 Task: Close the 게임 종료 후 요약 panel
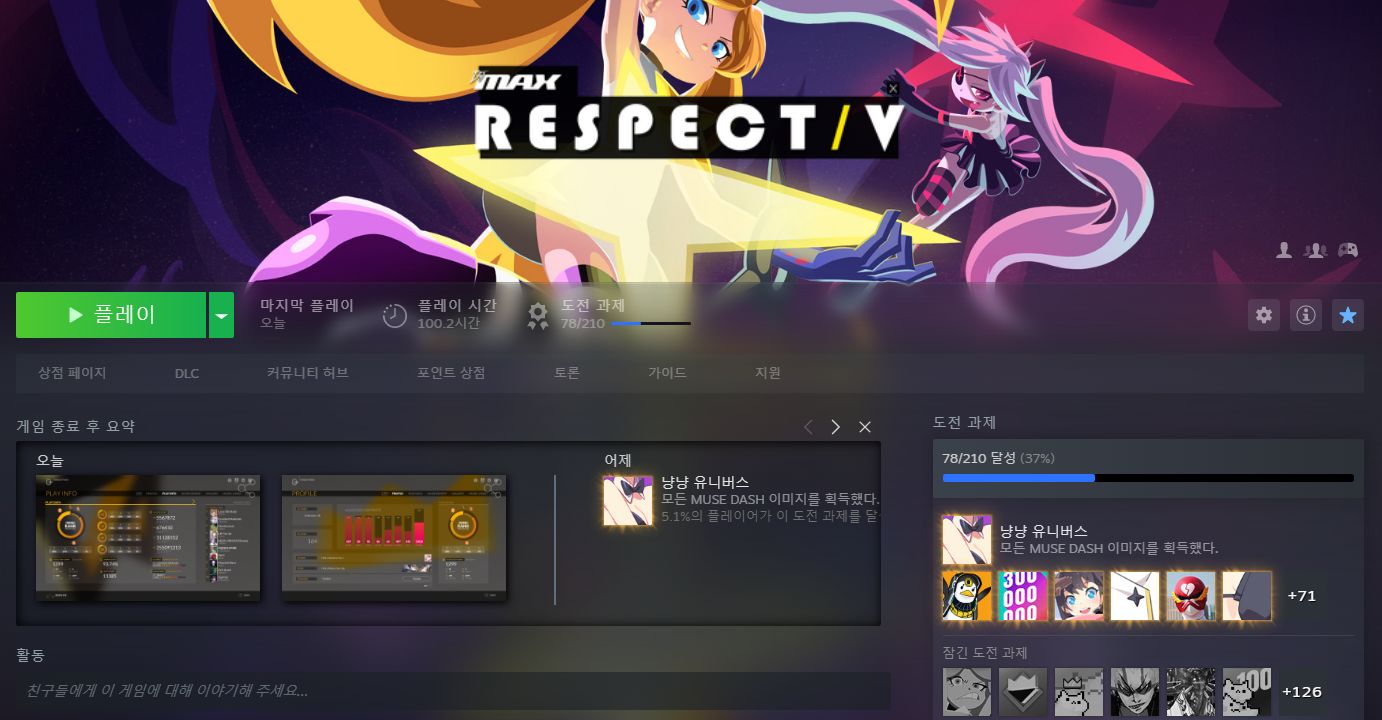tap(865, 427)
